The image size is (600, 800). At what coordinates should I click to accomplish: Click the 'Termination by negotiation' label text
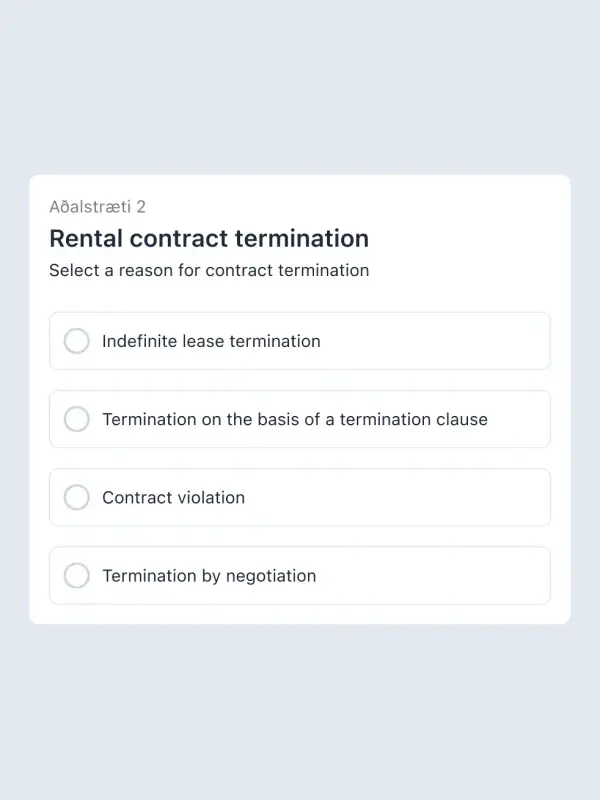(x=209, y=575)
